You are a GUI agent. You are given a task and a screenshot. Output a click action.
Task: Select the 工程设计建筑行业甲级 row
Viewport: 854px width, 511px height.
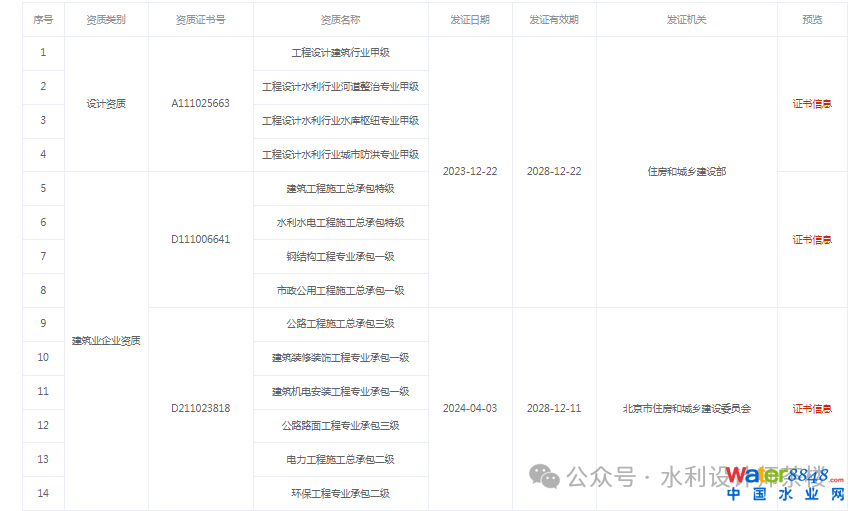tap(340, 52)
